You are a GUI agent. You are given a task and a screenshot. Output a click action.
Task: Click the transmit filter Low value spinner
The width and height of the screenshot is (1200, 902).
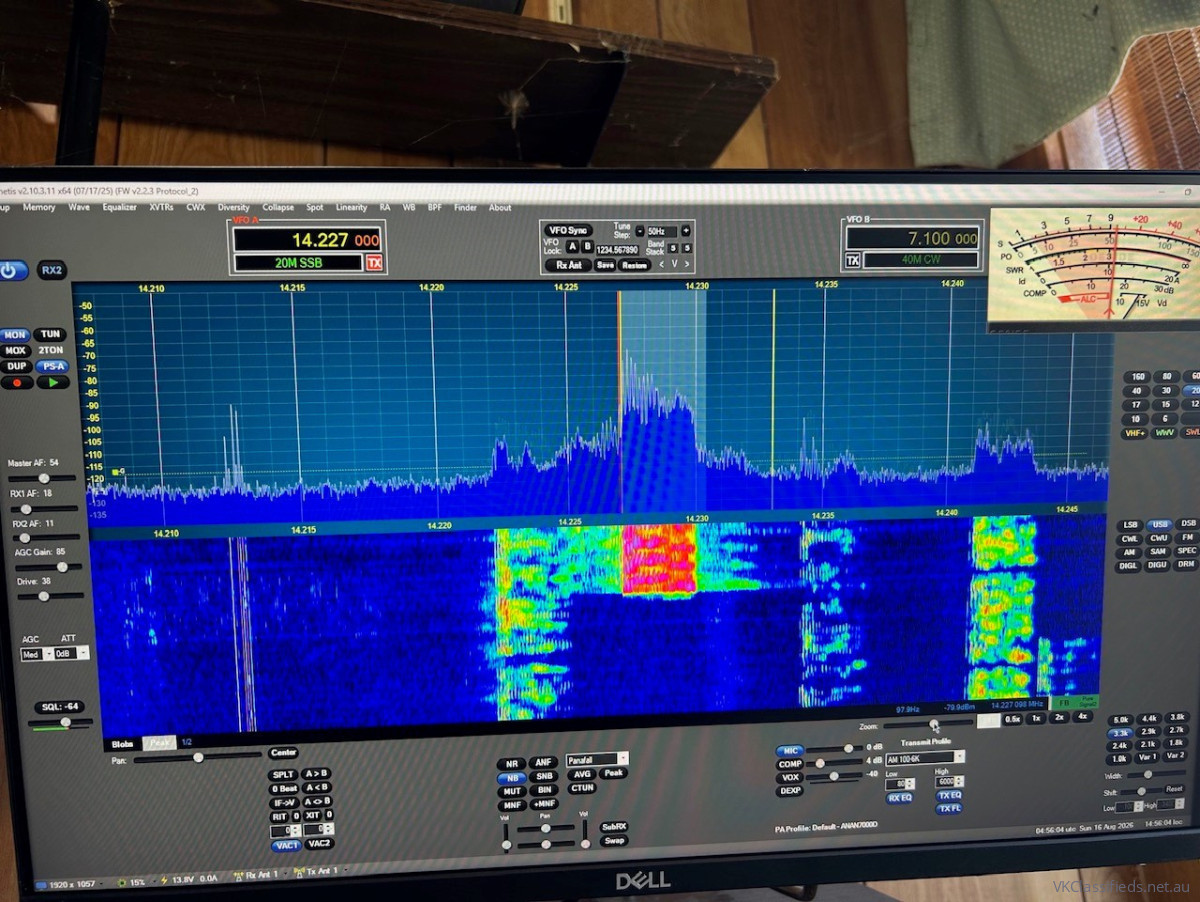tap(900, 785)
